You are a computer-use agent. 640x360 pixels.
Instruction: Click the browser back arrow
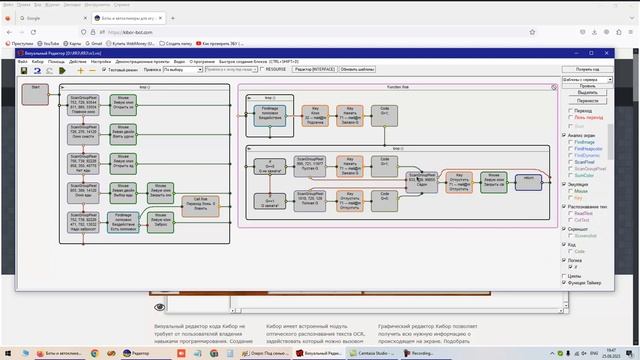tap(9, 32)
